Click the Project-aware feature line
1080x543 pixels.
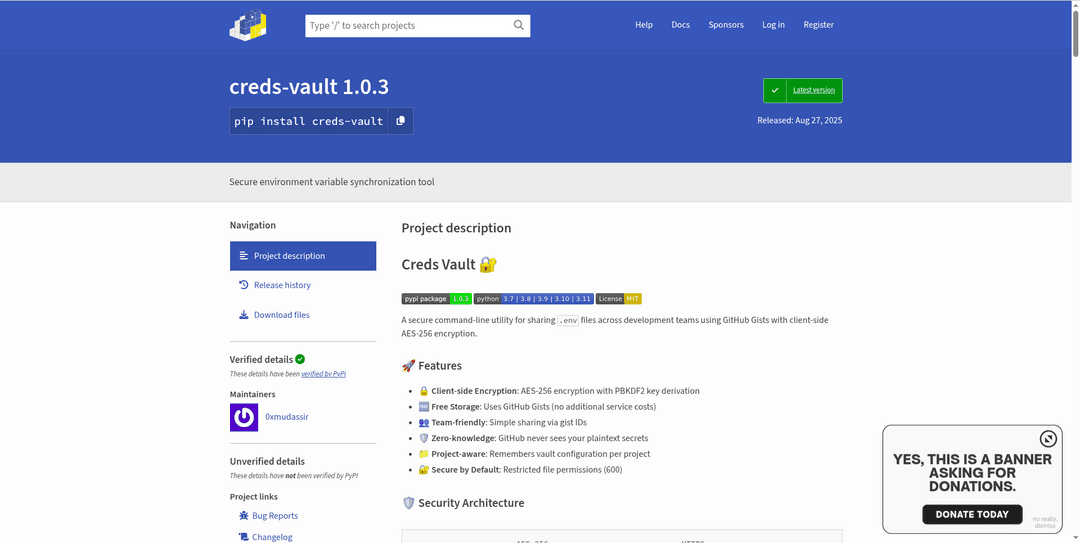click(x=534, y=454)
